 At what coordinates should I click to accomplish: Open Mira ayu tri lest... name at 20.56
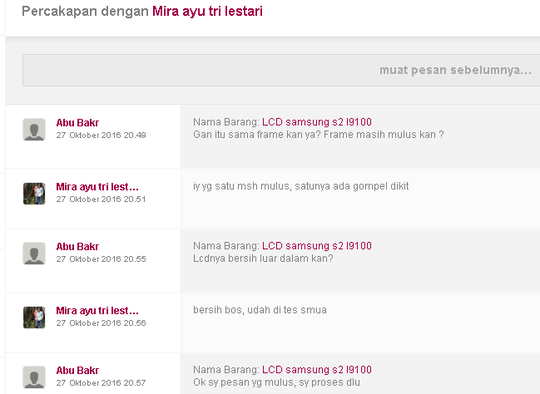pyautogui.click(x=97, y=311)
